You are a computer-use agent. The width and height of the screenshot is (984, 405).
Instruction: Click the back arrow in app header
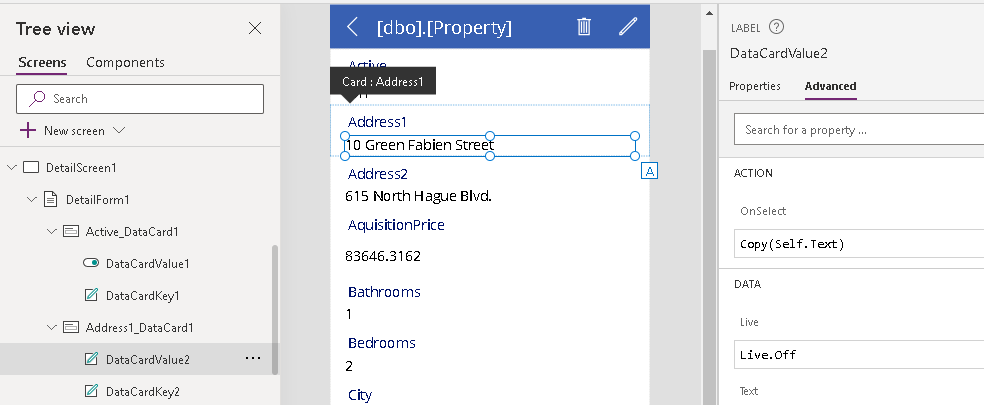click(x=353, y=27)
